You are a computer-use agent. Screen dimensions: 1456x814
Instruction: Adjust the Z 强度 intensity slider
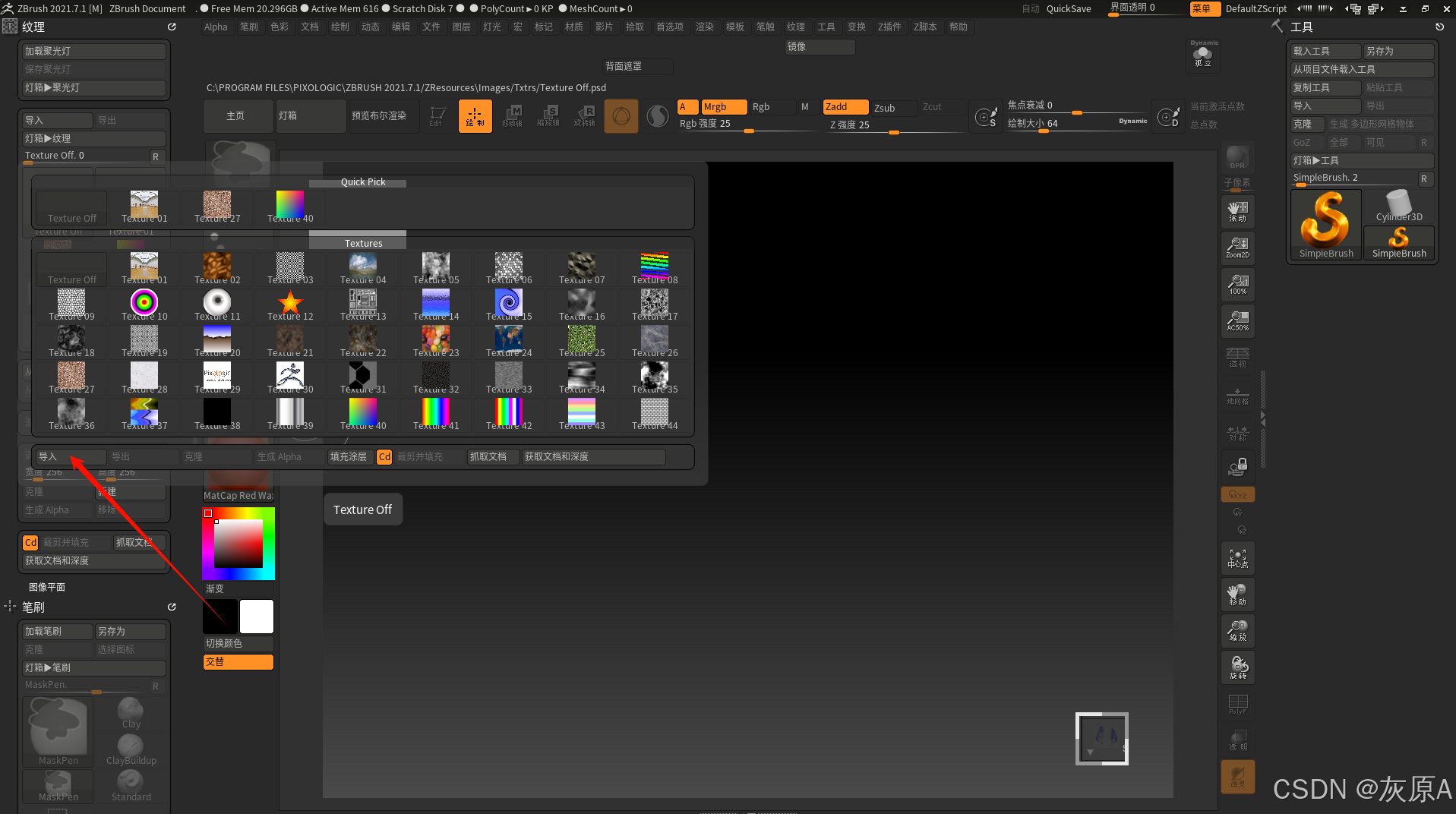click(x=895, y=125)
